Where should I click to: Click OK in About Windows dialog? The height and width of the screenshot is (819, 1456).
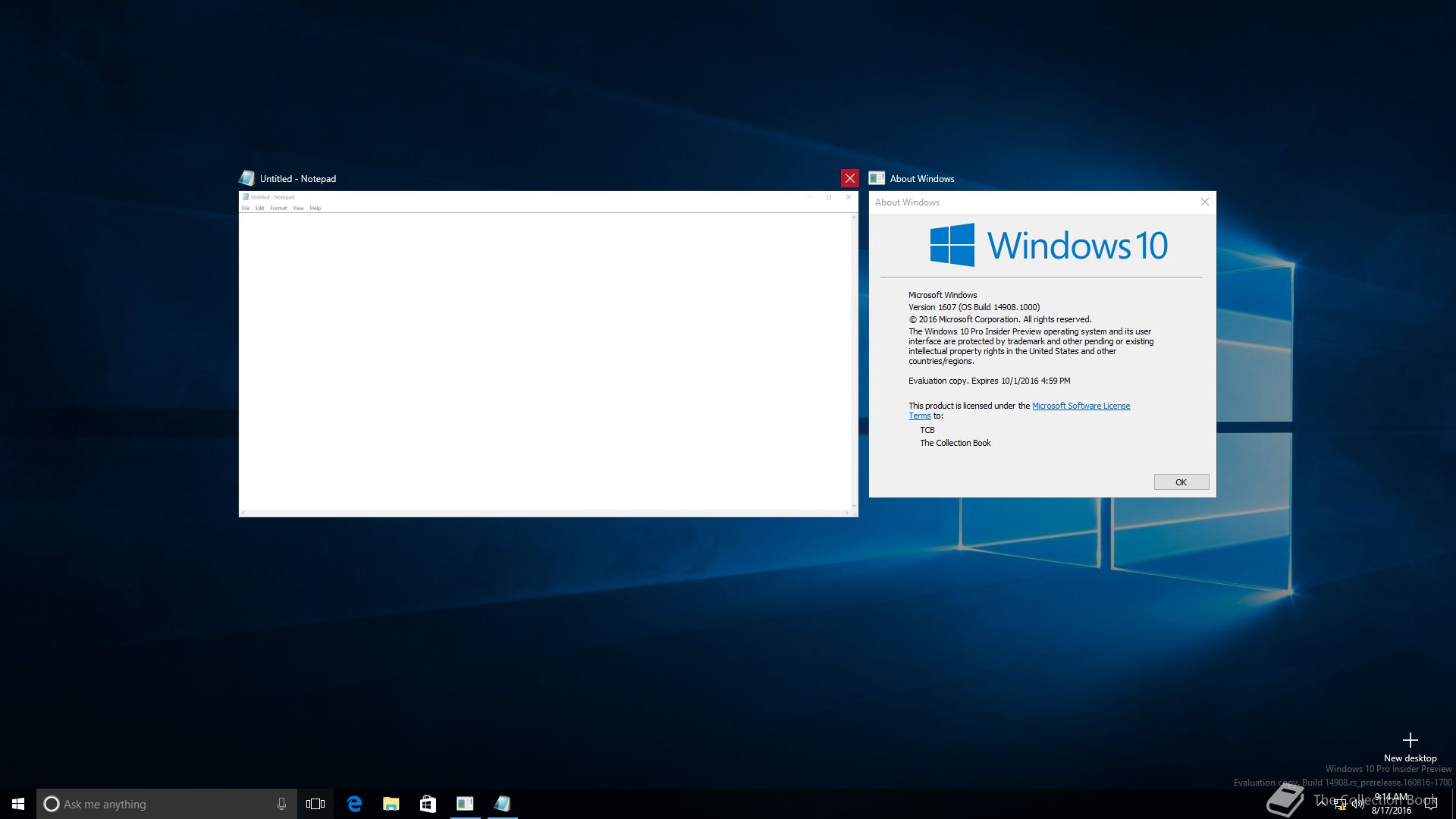click(x=1181, y=482)
